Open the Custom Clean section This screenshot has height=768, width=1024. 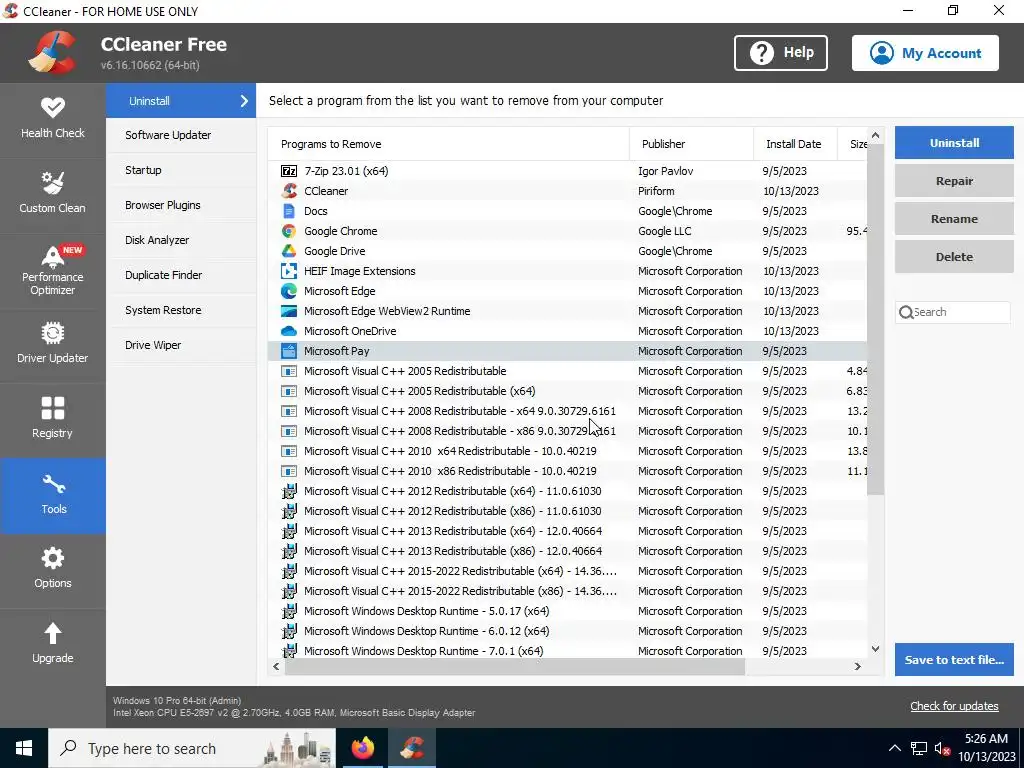(x=52, y=195)
